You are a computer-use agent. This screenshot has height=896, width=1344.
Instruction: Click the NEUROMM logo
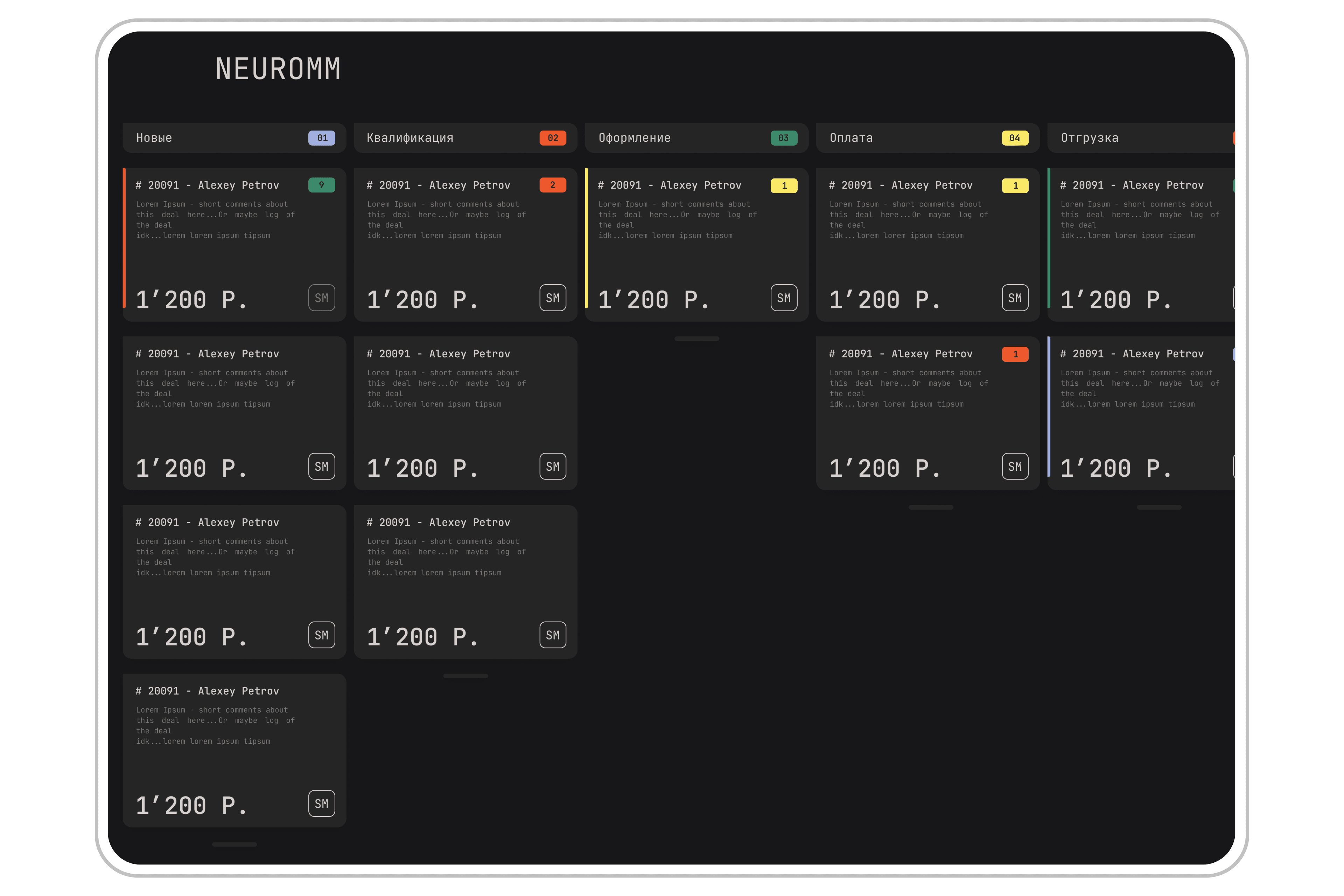point(278,69)
